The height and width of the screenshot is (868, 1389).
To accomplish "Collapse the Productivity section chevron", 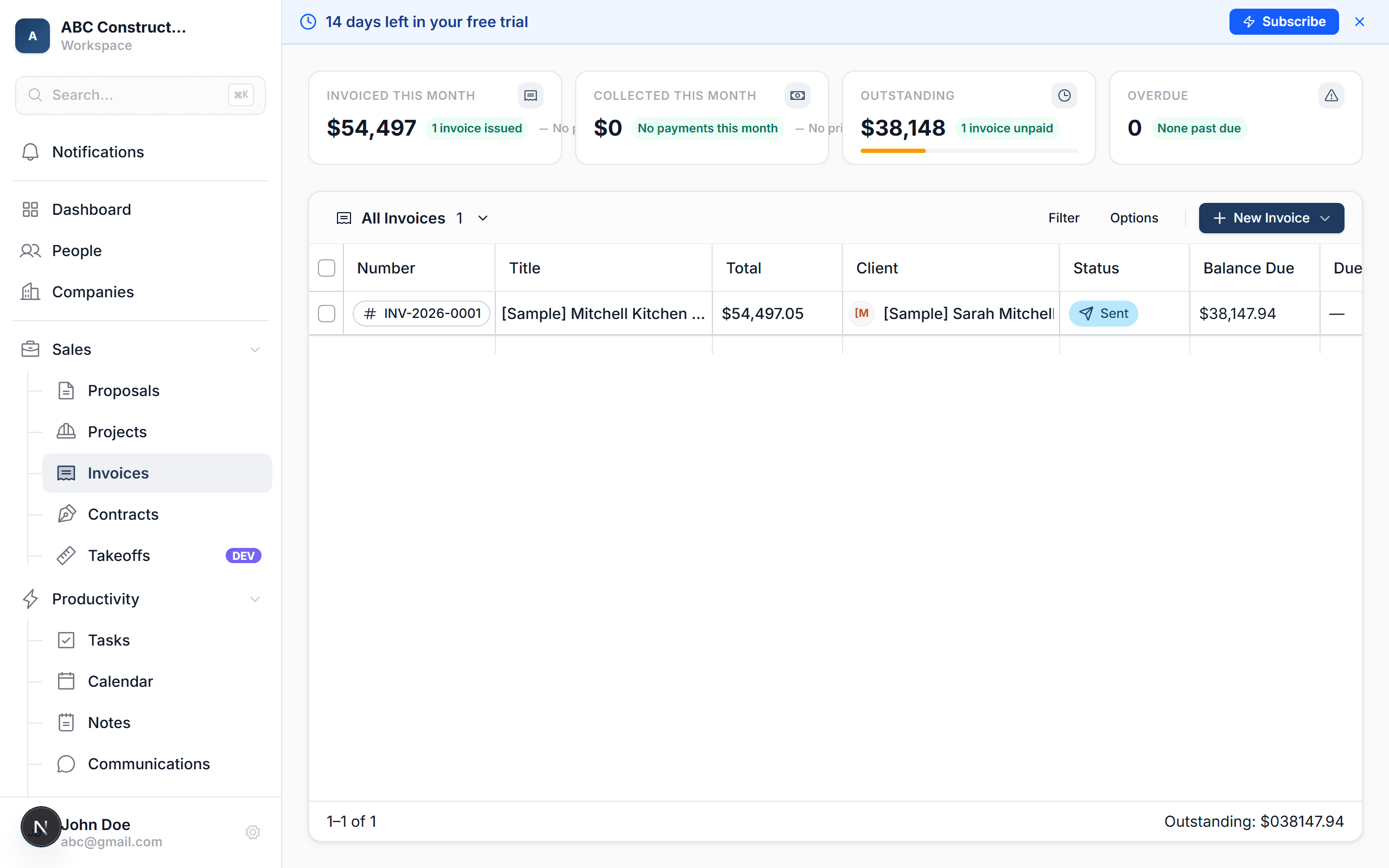I will (x=255, y=599).
